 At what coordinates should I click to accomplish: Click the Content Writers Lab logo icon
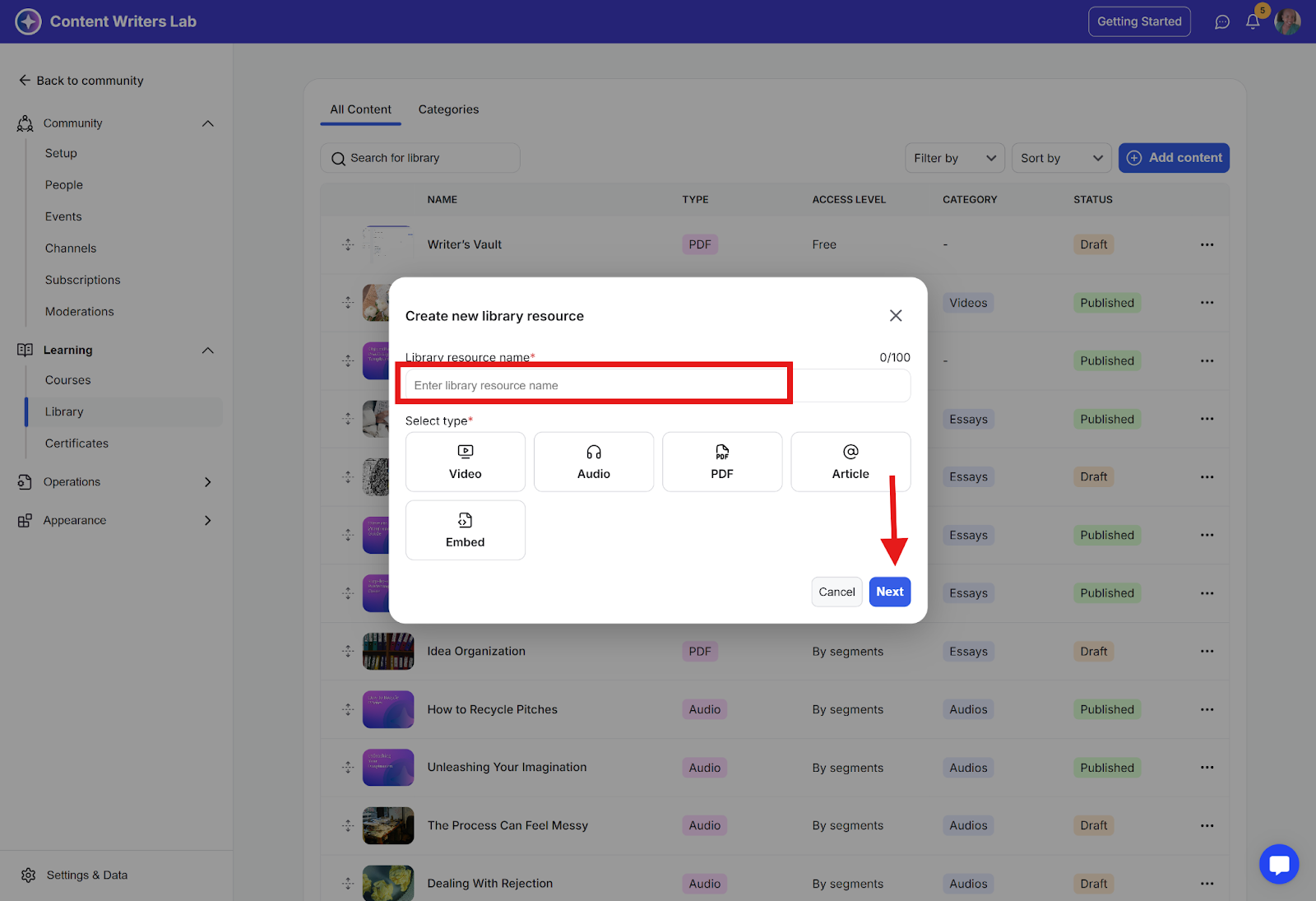[x=28, y=21]
